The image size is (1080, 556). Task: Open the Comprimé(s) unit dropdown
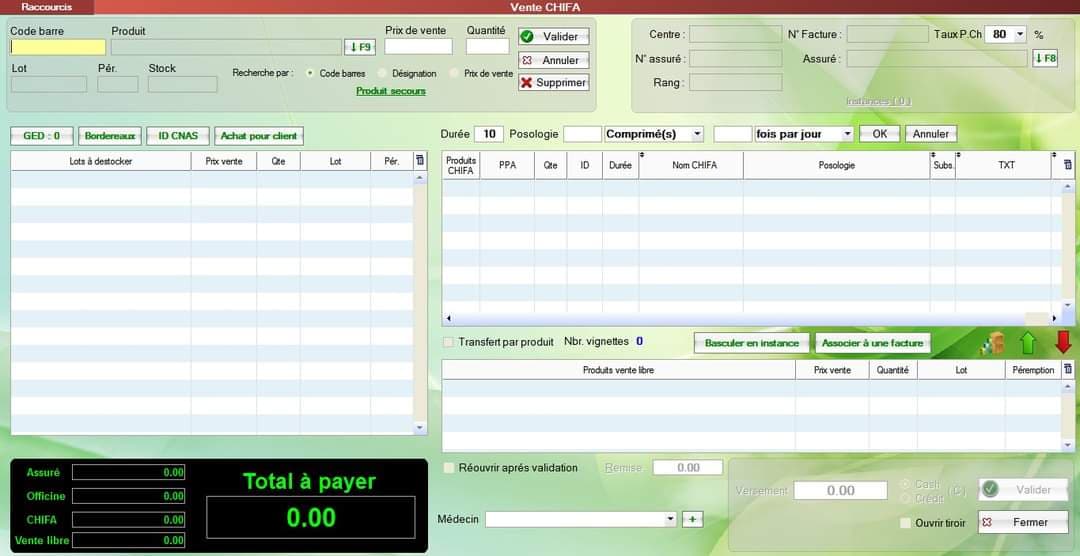pos(697,134)
